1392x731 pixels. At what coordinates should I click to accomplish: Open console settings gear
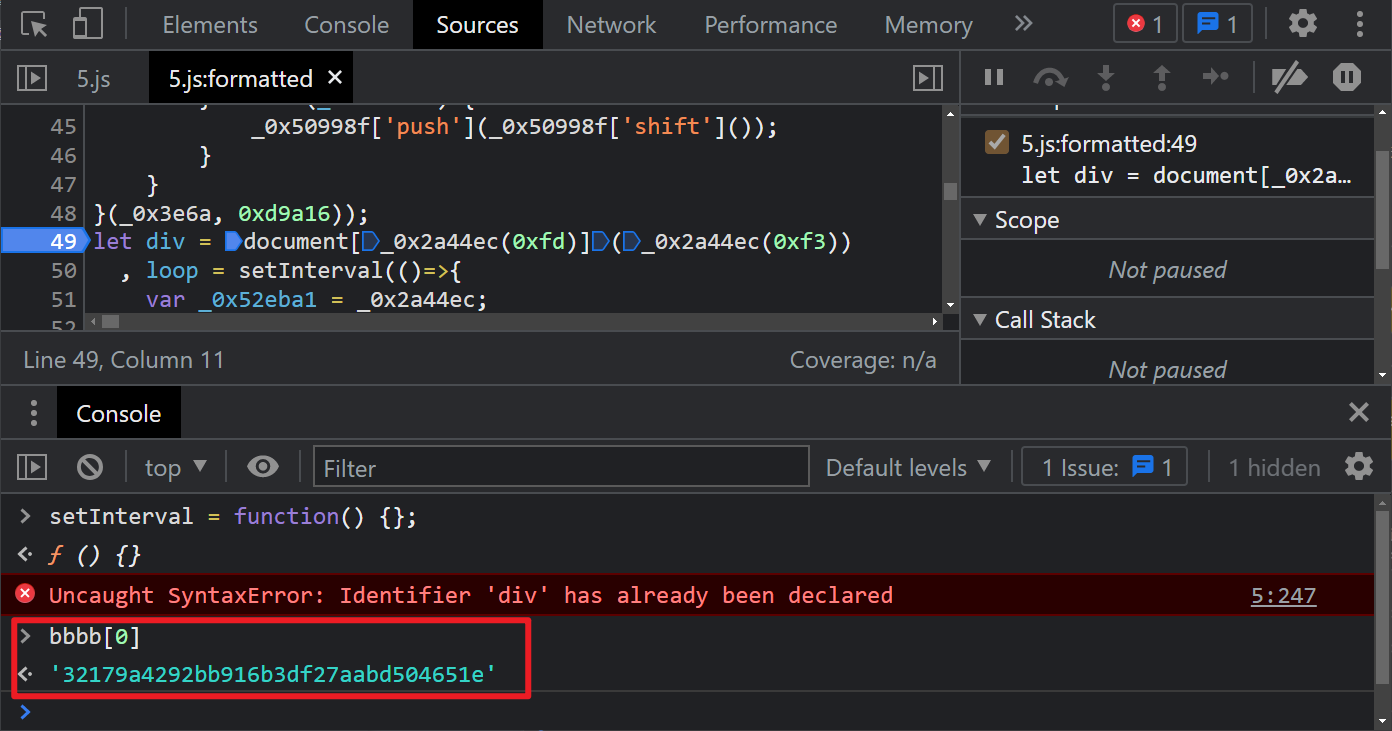[x=1358, y=466]
